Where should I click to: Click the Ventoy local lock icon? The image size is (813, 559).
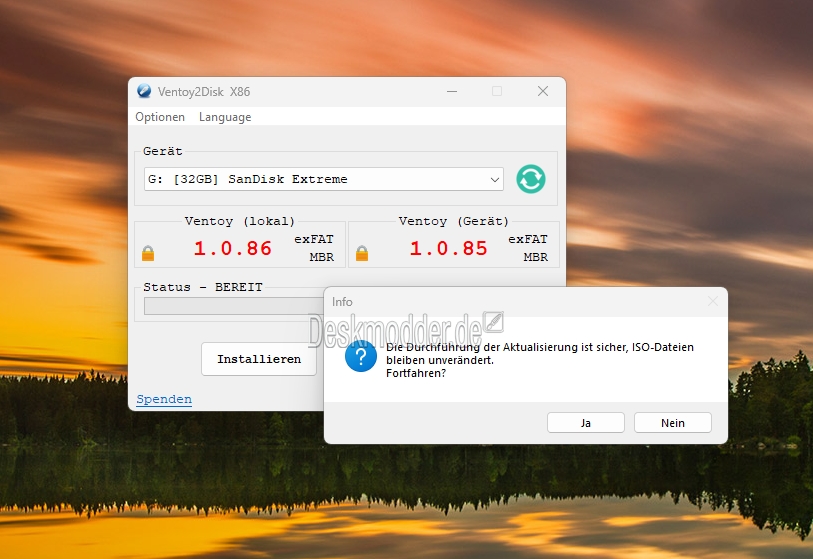coord(148,253)
